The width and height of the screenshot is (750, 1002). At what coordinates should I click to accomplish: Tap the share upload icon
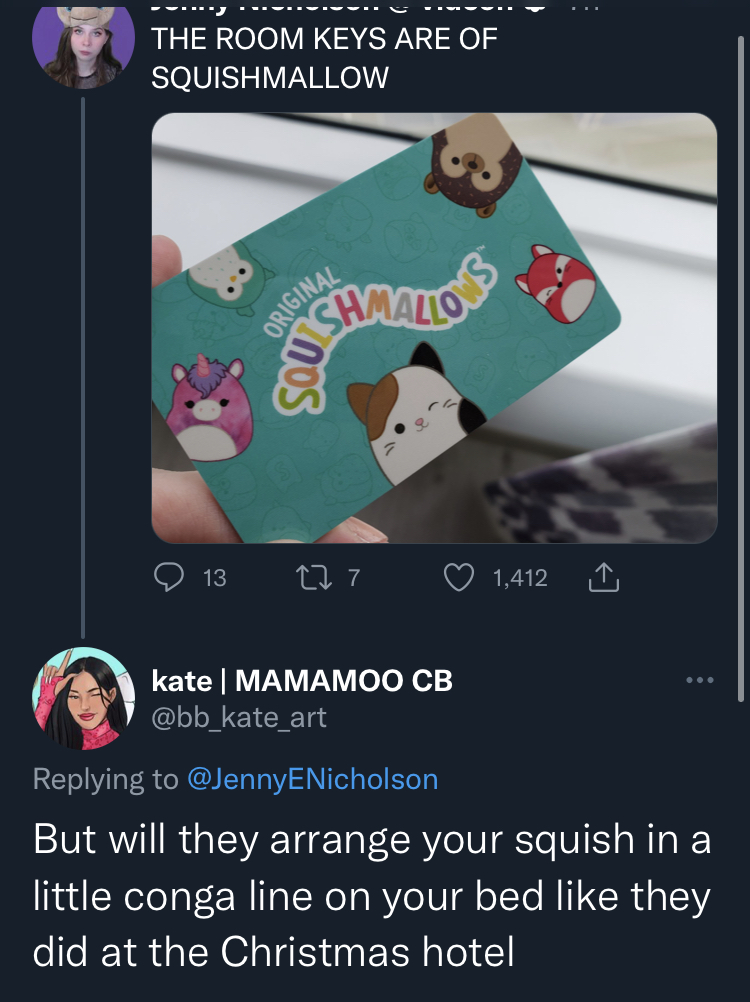[x=603, y=577]
